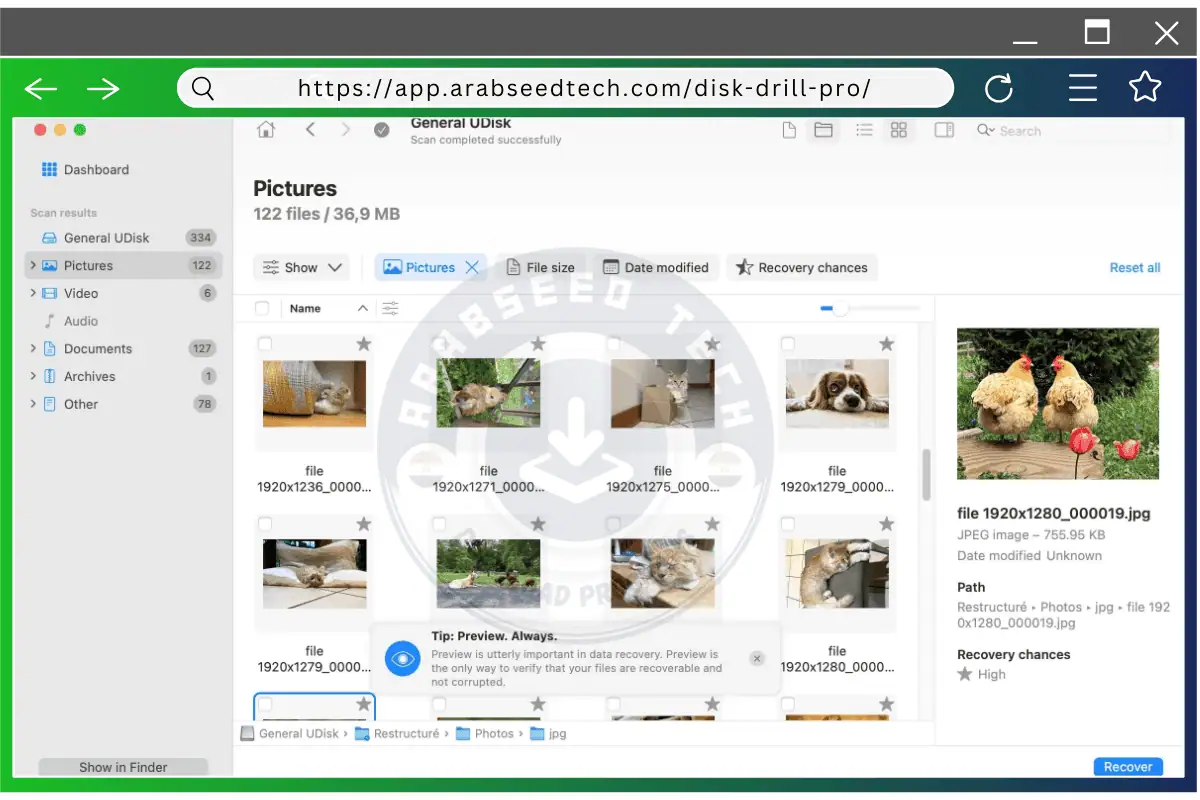Click the Reset all link
This screenshot has height=800, width=1200.
pos(1134,267)
